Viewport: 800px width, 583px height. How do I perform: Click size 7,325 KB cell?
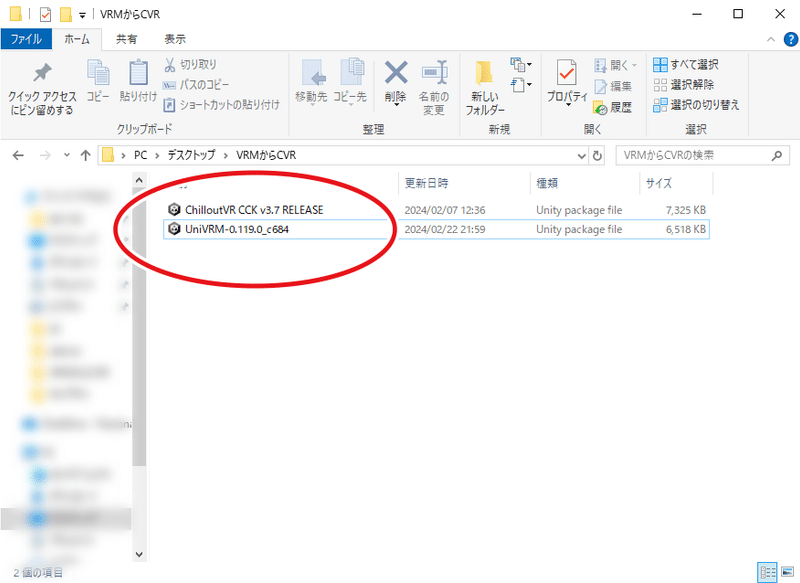pyautogui.click(x=686, y=210)
